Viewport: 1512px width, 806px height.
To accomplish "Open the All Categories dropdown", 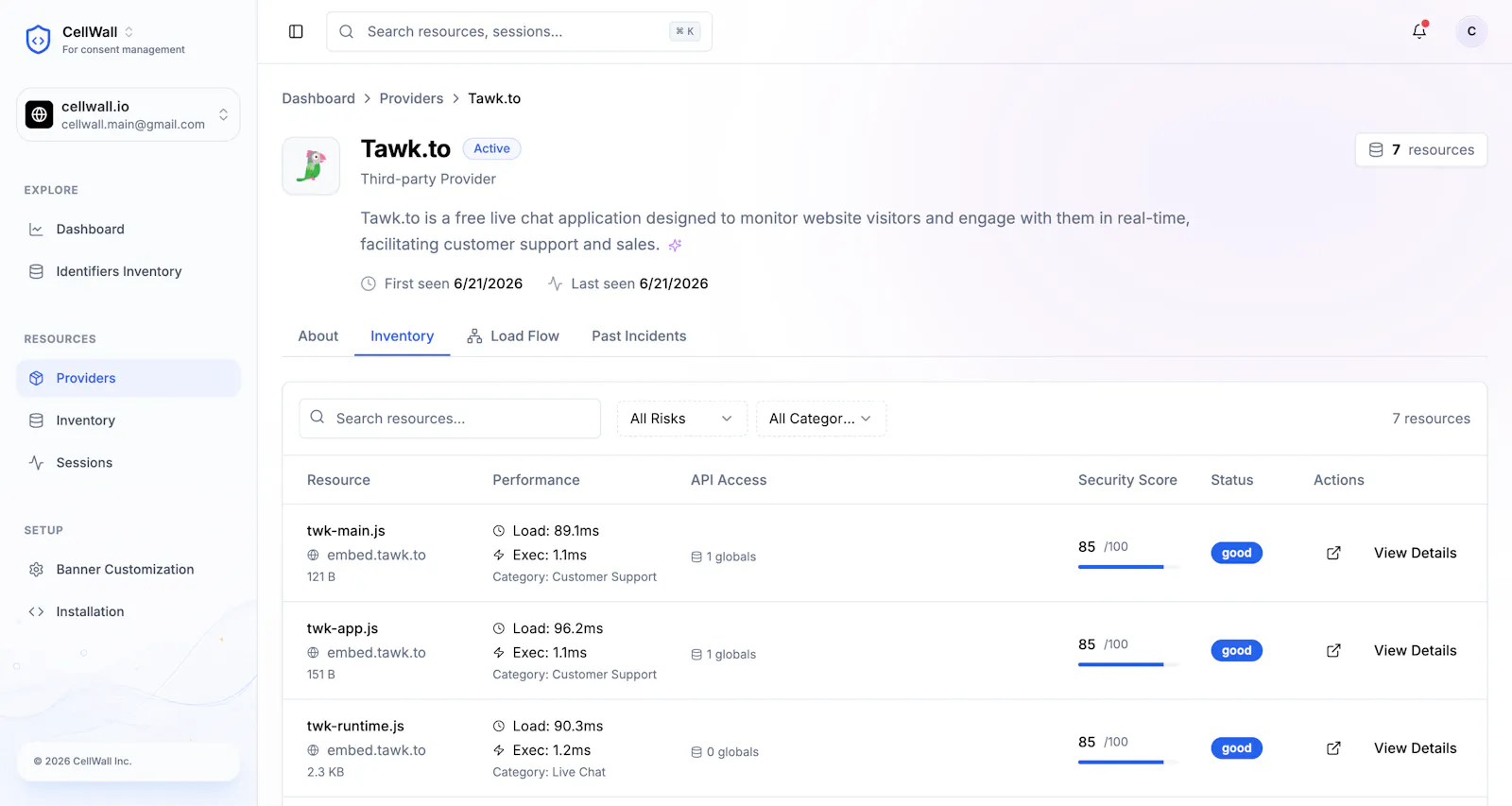I will coord(820,419).
